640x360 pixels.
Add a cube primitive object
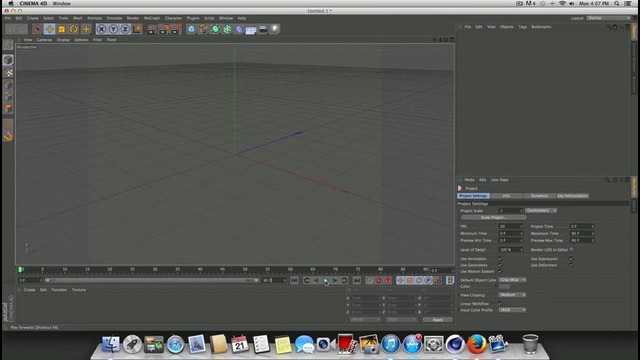click(x=191, y=29)
